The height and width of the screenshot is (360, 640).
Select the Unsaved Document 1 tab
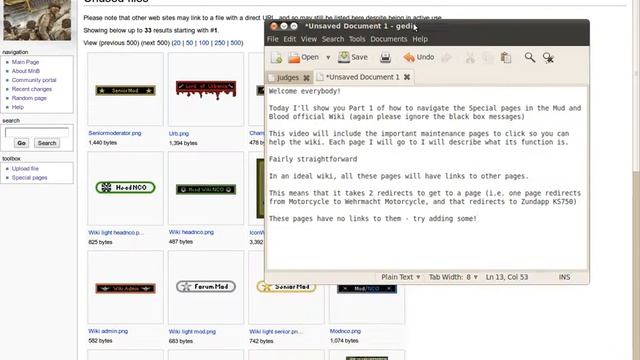coord(362,77)
